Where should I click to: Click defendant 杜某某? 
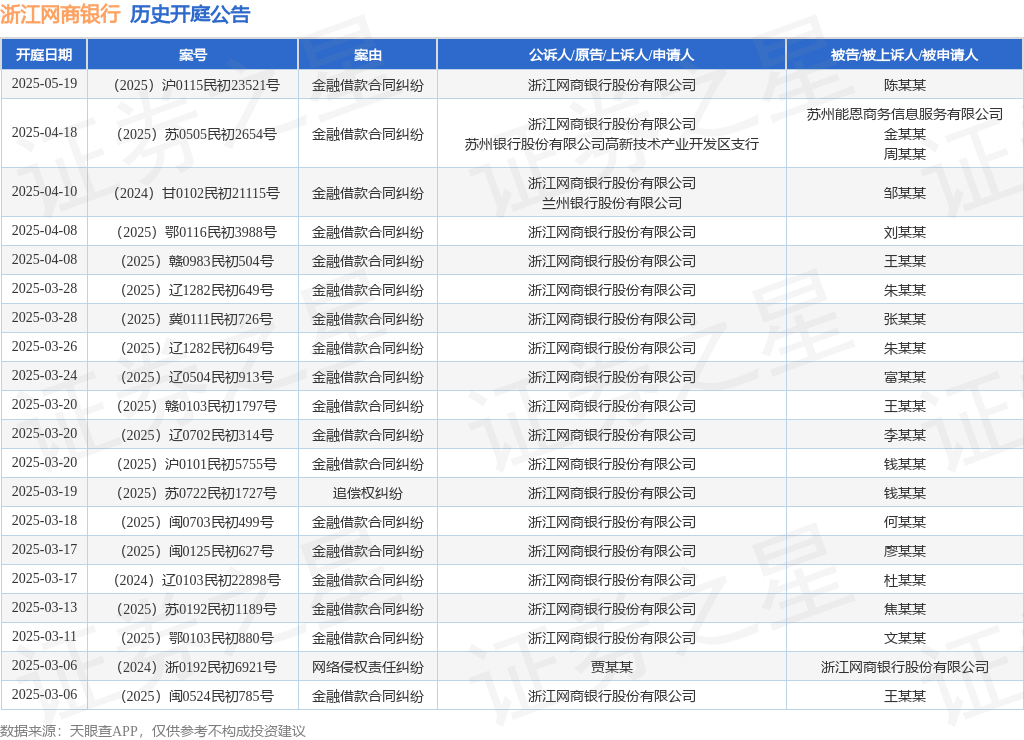coord(904,581)
